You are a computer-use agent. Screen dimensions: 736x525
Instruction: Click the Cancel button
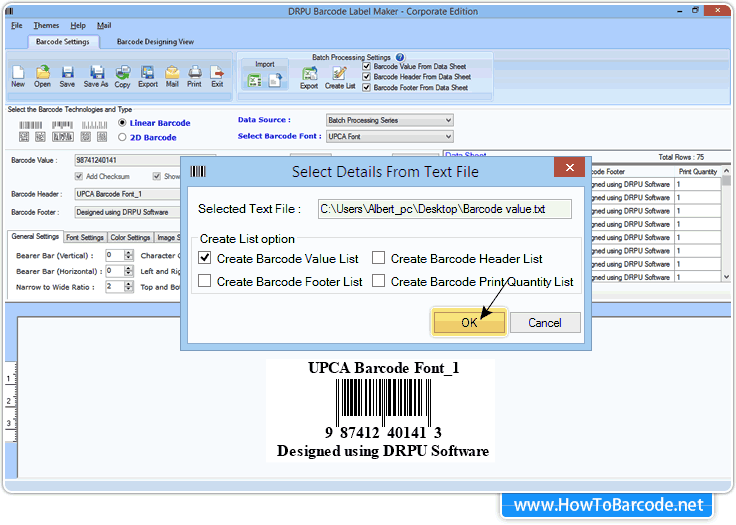545,323
